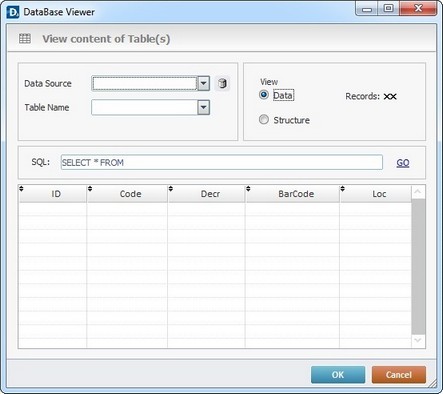443x394 pixels.
Task: Open the Data Source dropdown arrow
Action: [x=204, y=83]
